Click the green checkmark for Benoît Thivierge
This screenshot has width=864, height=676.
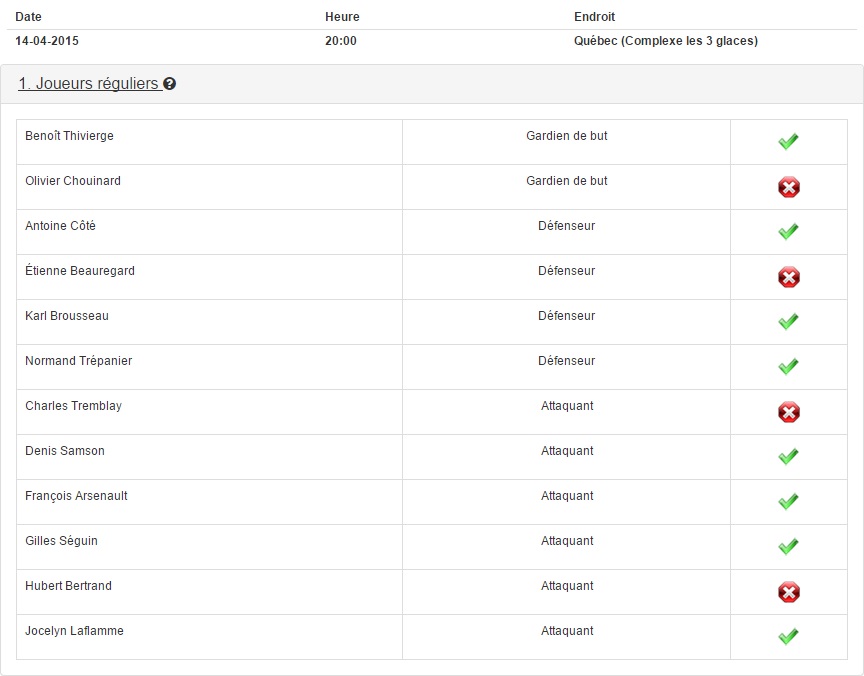pyautogui.click(x=789, y=142)
